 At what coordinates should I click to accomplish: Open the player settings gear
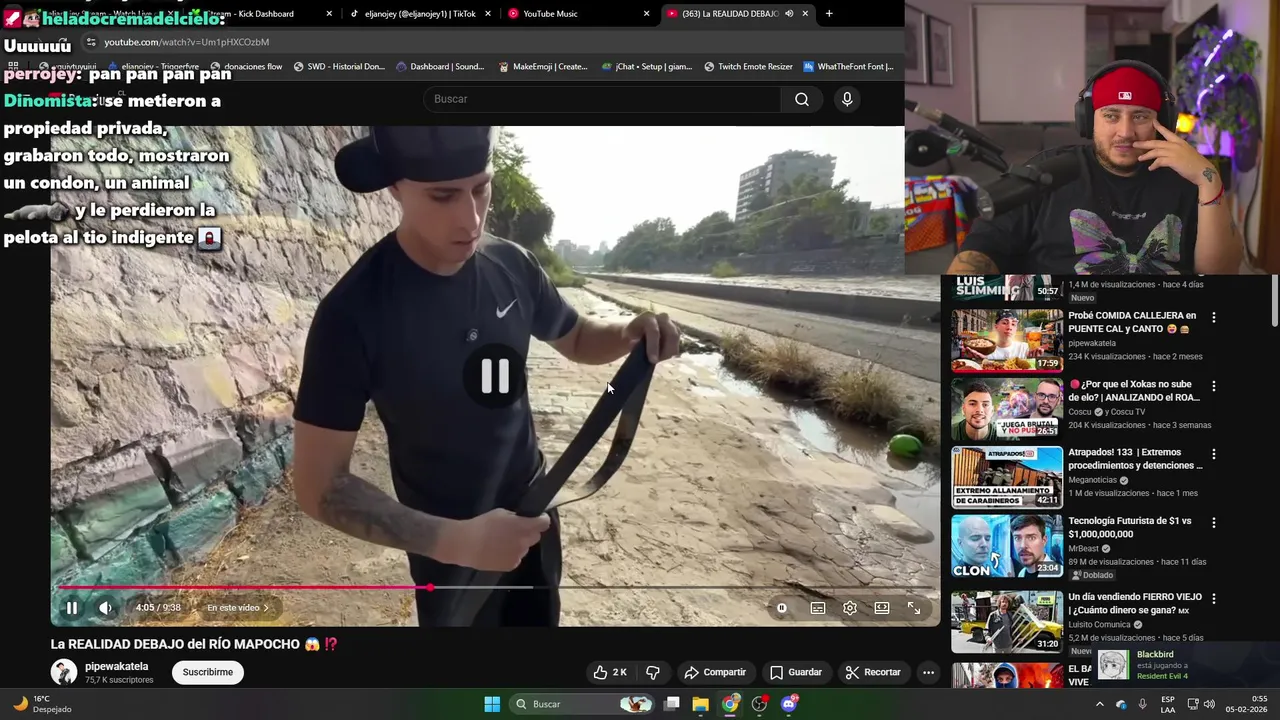tap(850, 608)
